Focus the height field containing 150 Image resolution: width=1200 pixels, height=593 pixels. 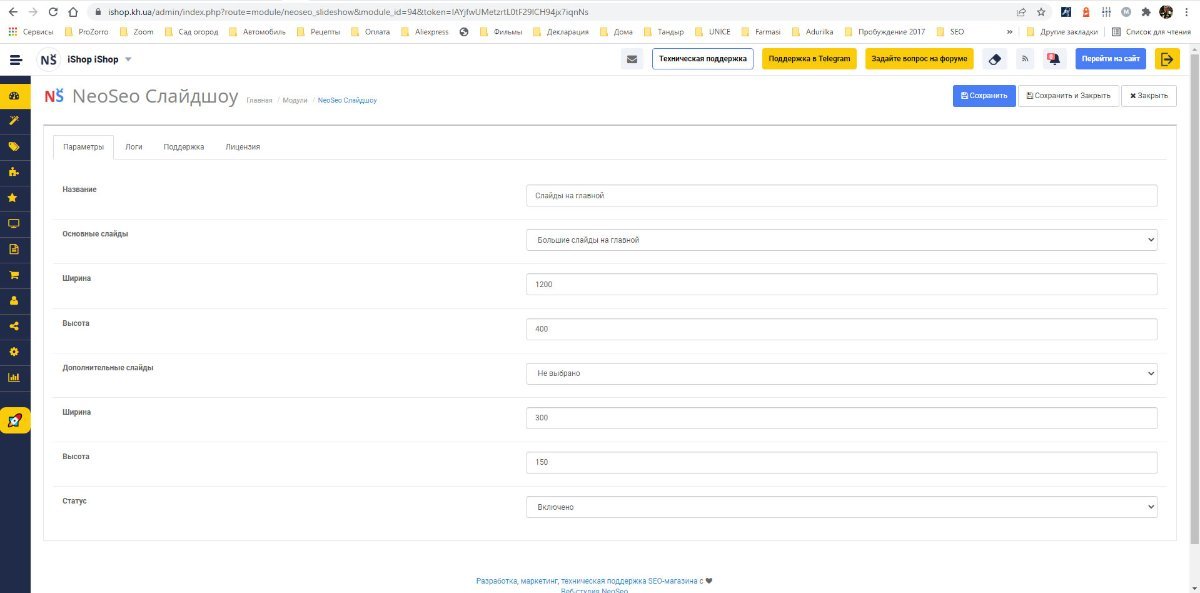pyautogui.click(x=841, y=462)
